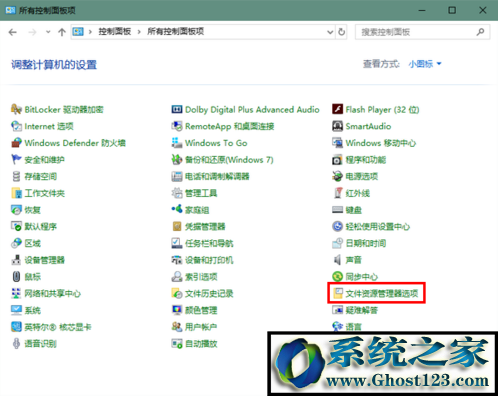
Task: Click the 安全和维护 flag icon
Action: pyautogui.click(x=16, y=159)
